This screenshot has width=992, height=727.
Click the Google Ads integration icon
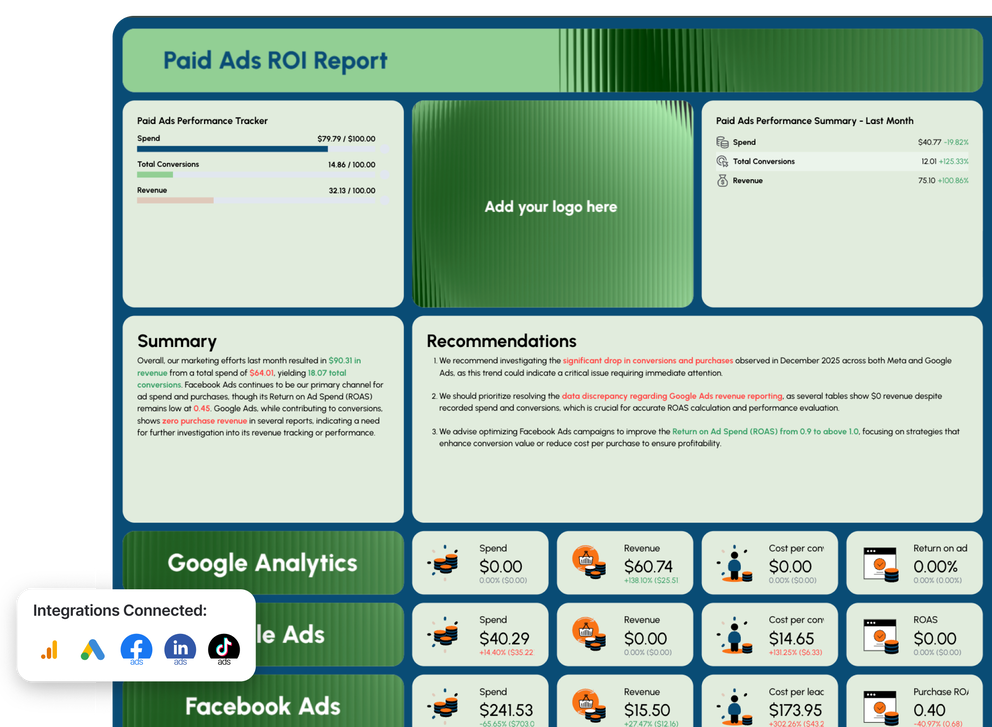point(92,648)
